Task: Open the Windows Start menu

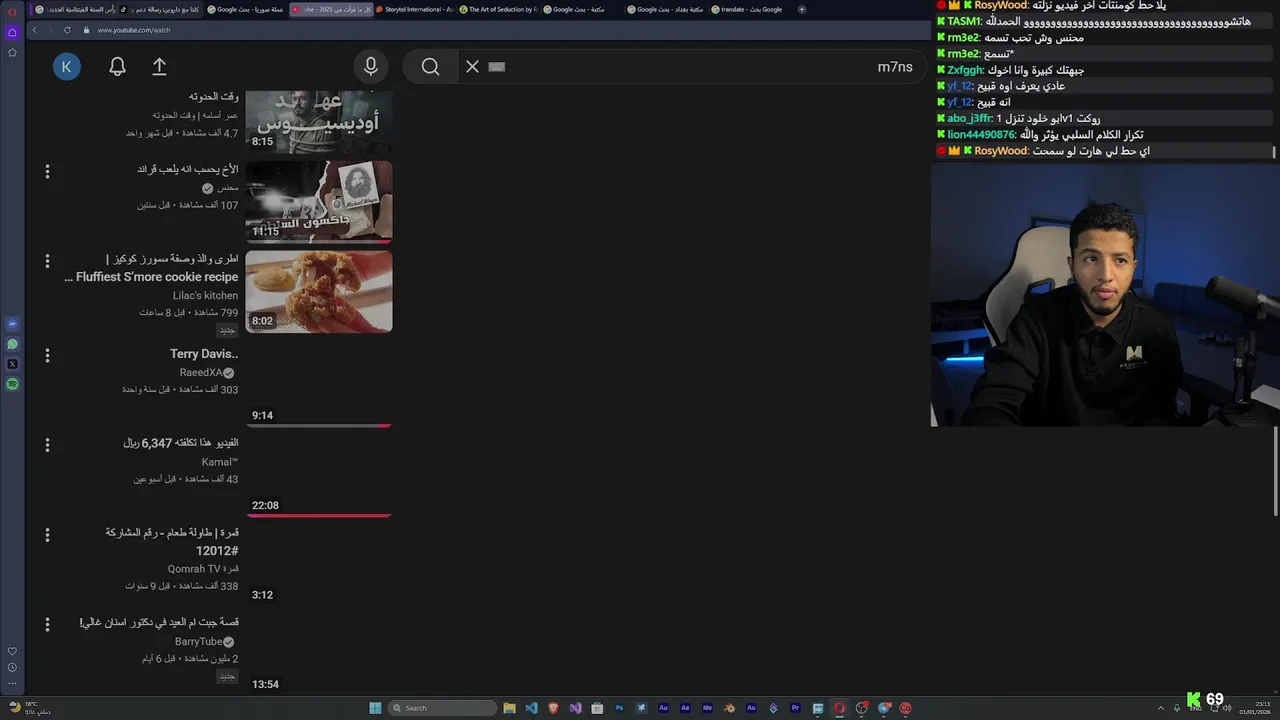Action: pos(375,708)
